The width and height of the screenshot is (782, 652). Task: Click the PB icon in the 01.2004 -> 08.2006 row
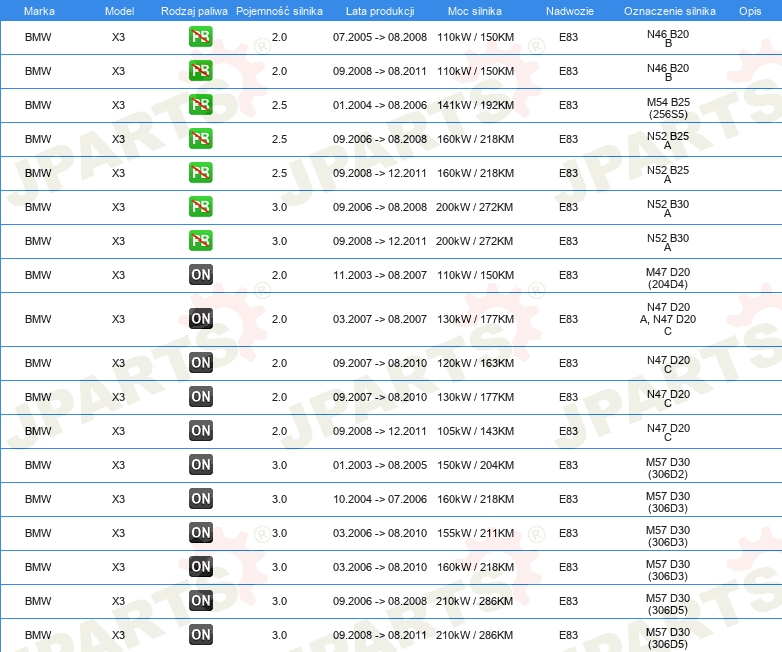[x=201, y=105]
